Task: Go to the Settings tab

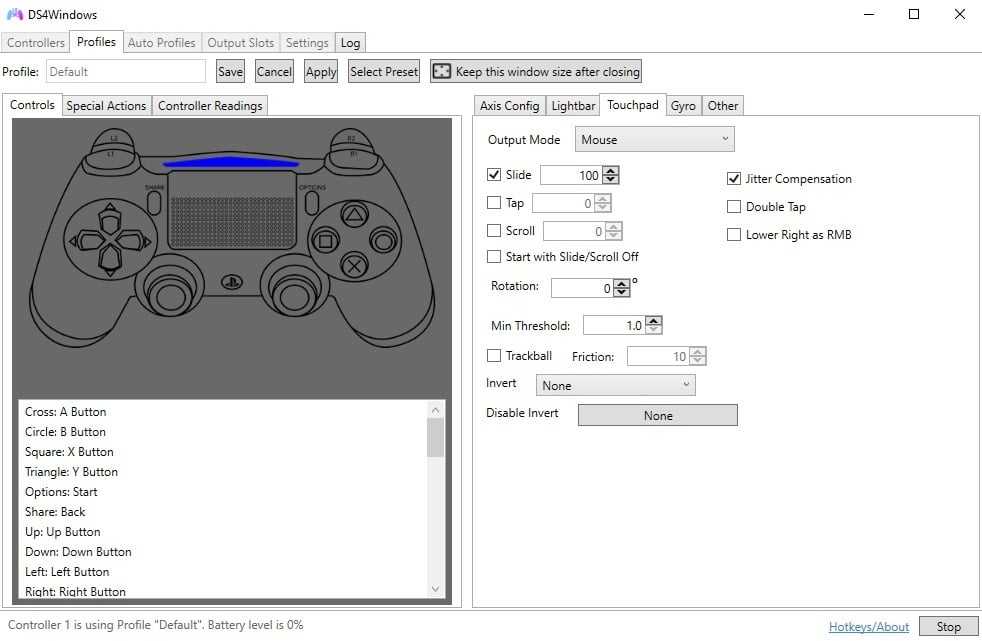Action: (x=307, y=43)
